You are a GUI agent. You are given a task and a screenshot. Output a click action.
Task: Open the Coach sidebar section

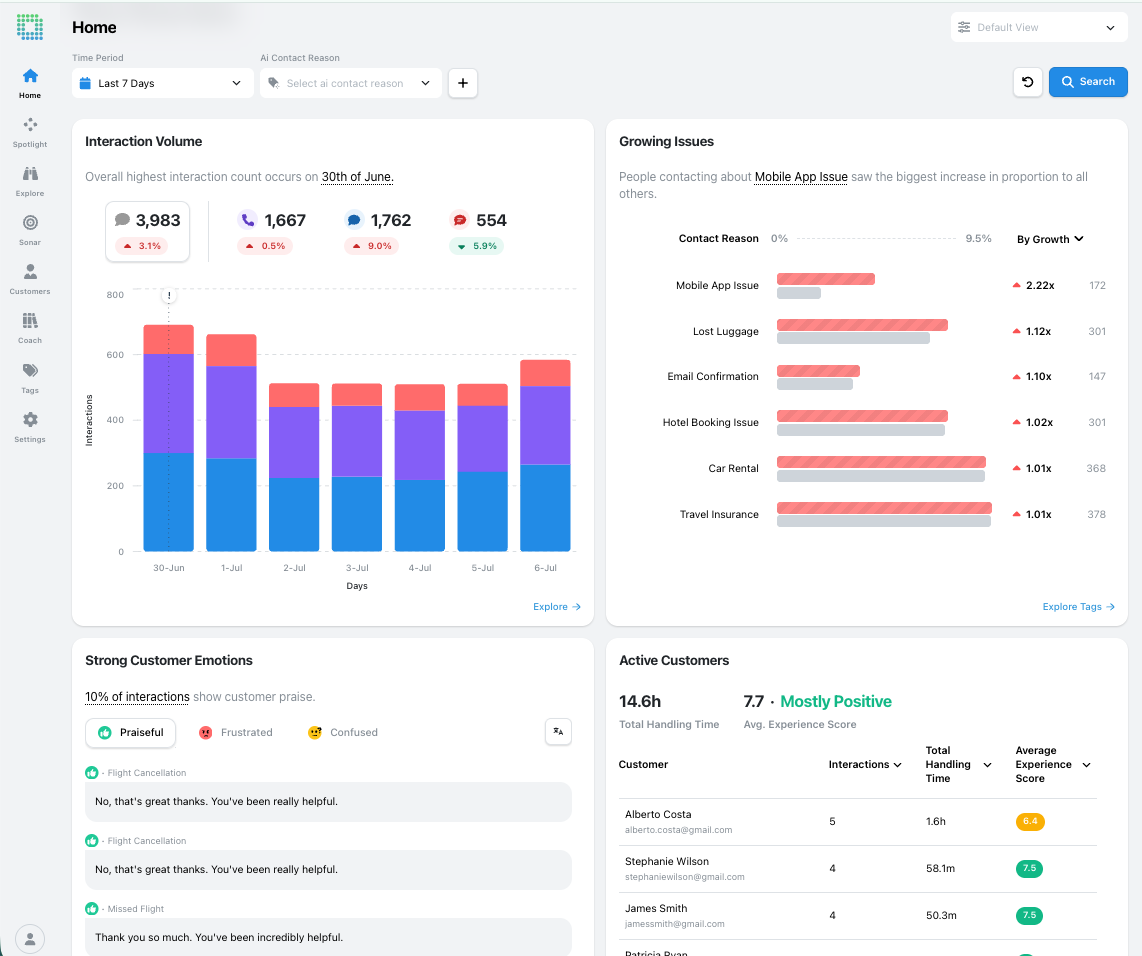tap(30, 328)
